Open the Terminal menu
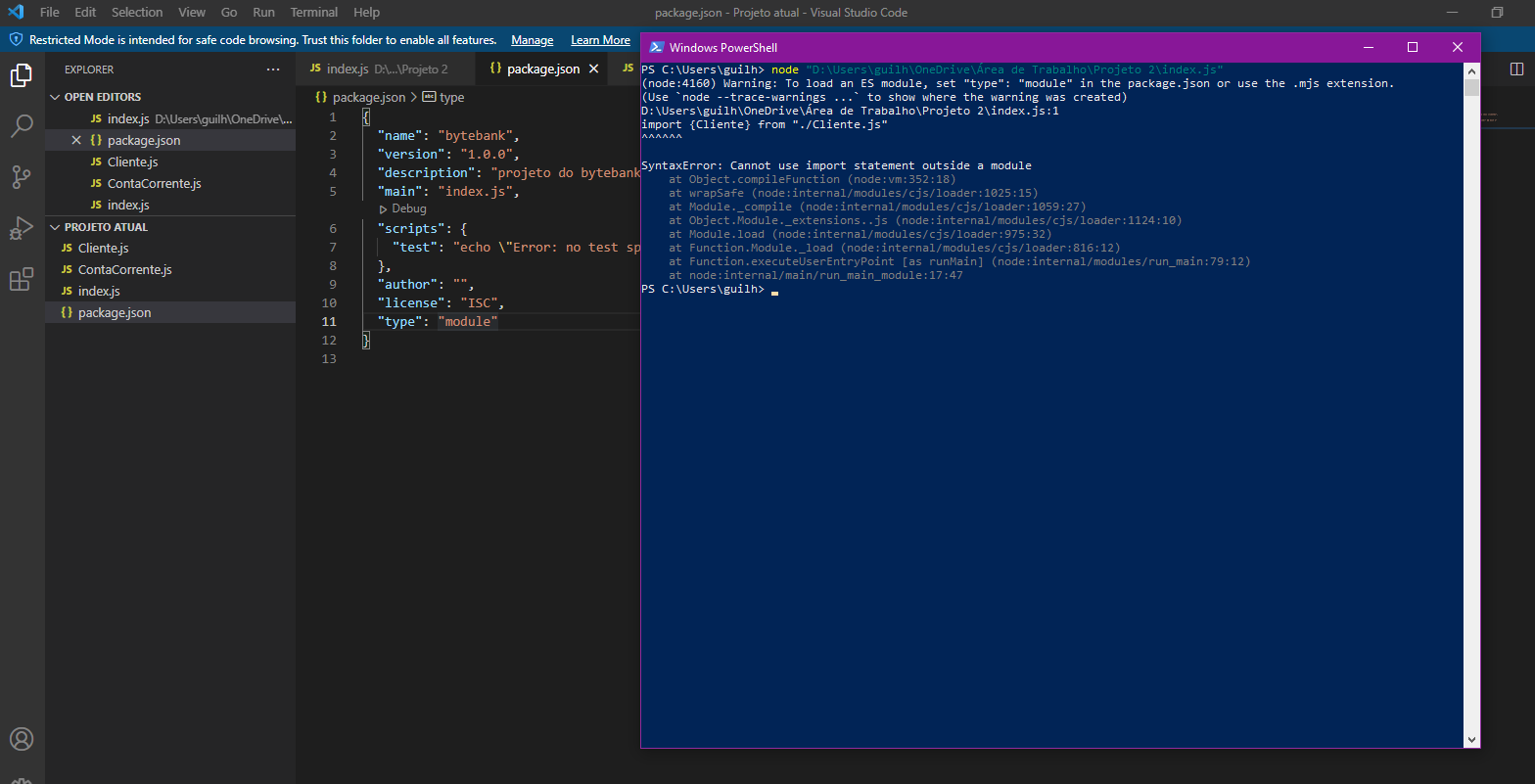 click(314, 13)
